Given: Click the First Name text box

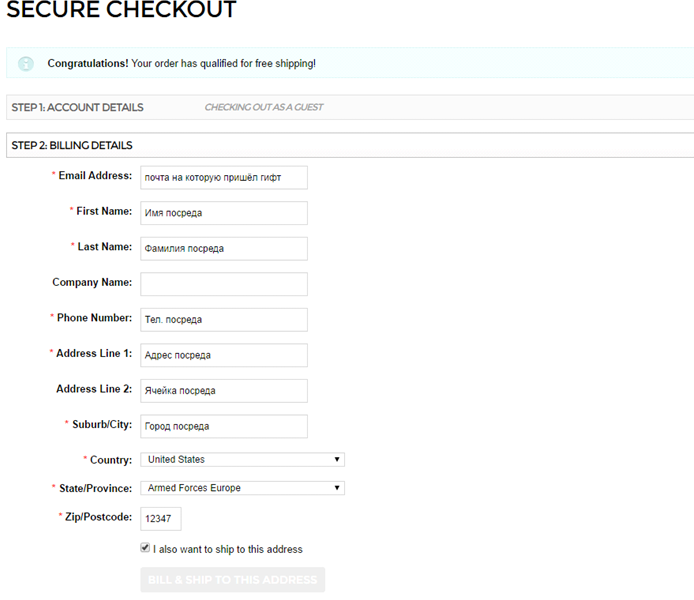Looking at the screenshot, I should click(x=223, y=213).
